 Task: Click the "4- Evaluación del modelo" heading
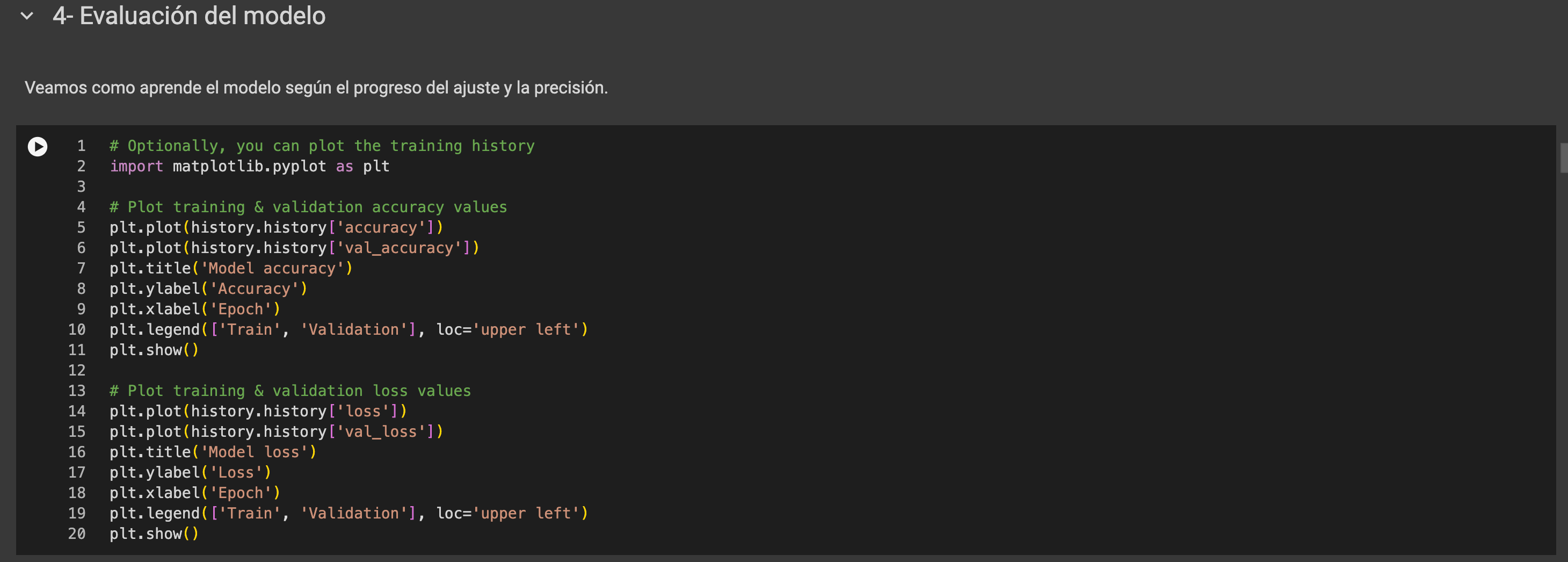pyautogui.click(x=188, y=16)
